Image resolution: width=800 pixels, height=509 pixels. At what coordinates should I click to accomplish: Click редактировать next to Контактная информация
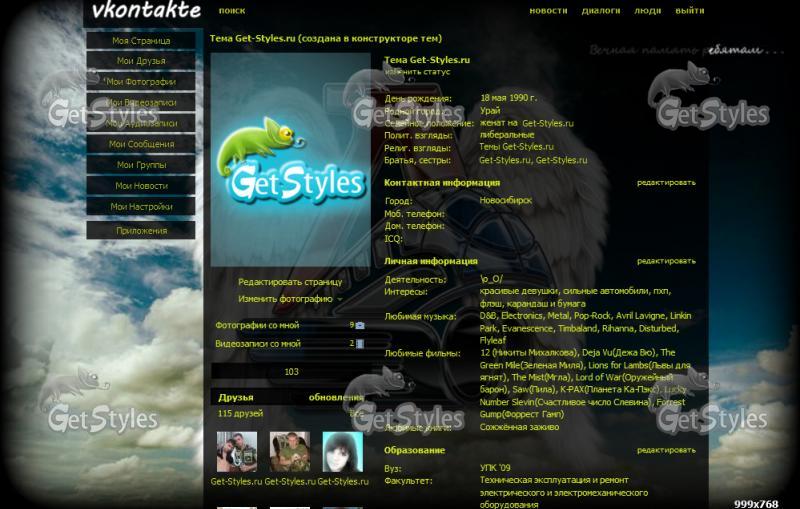[x=666, y=183]
